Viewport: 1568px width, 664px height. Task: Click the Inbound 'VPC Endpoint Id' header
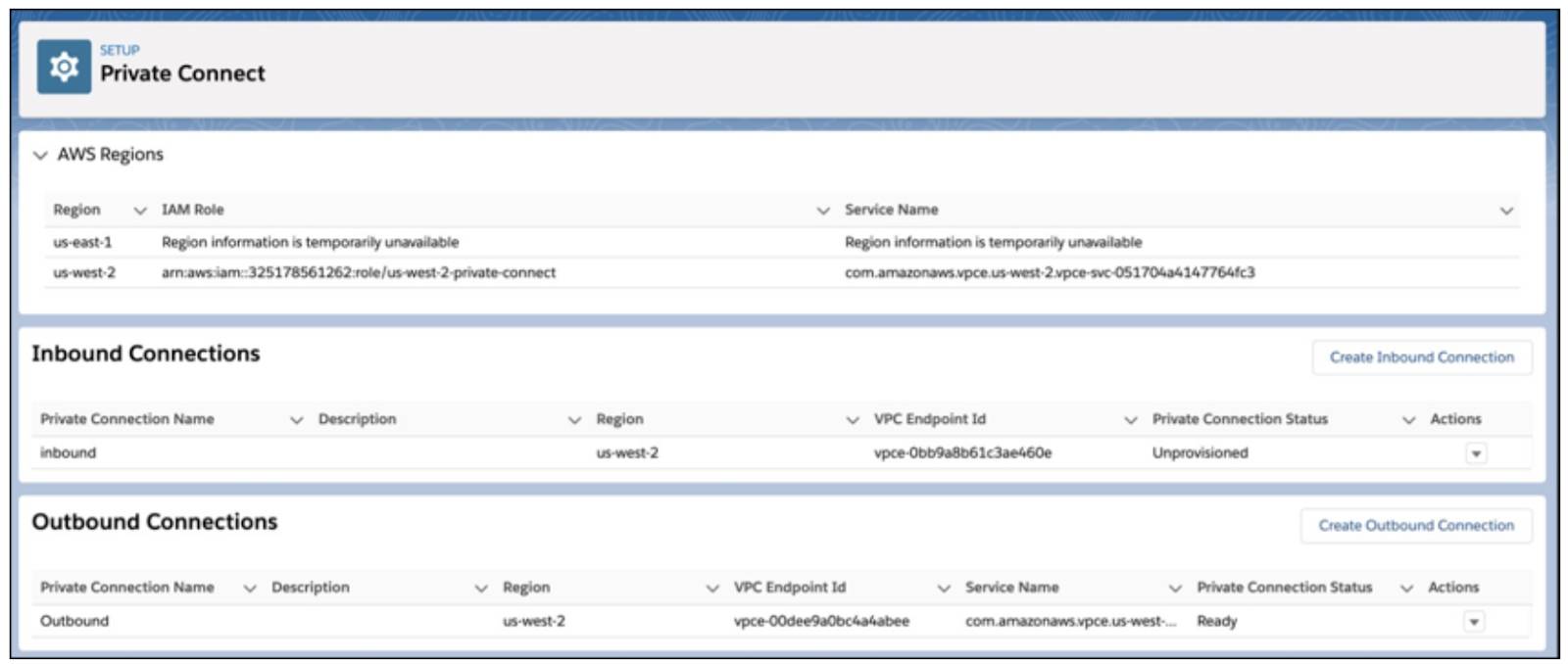point(930,419)
